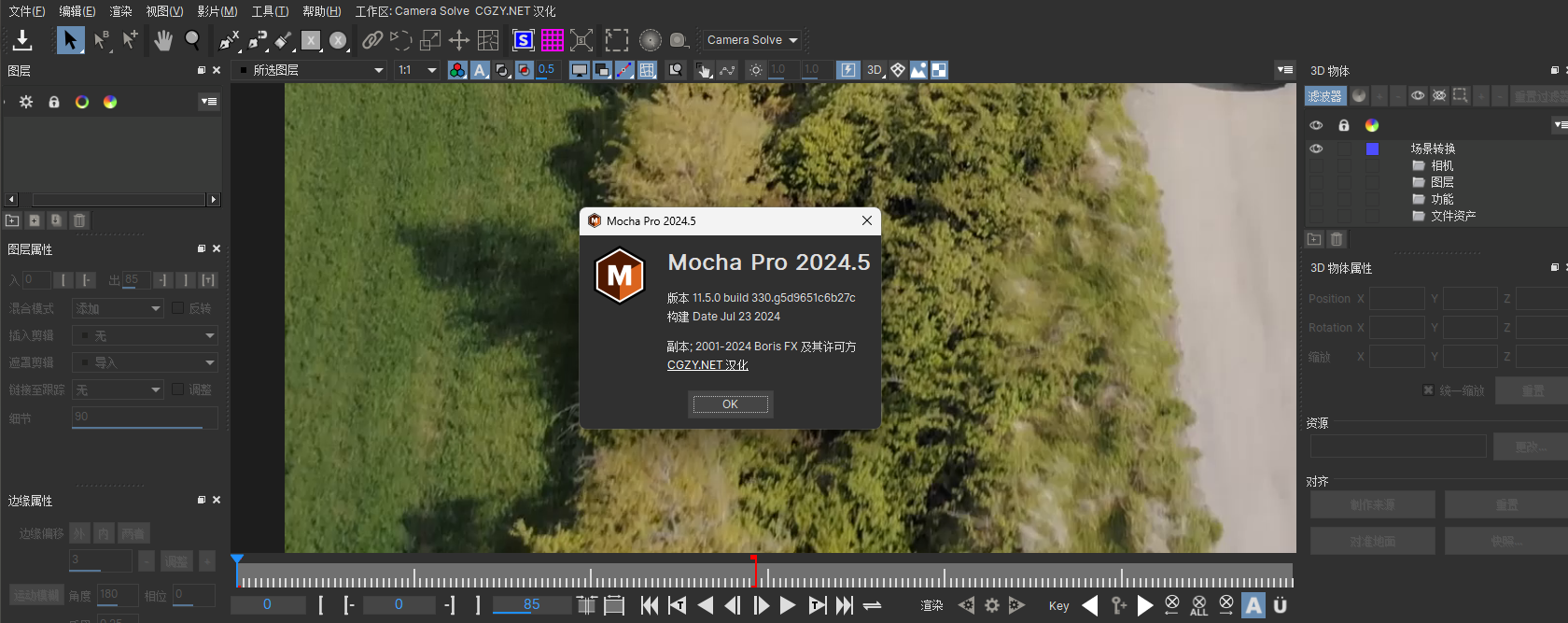
Task: Select the move cross-arrows tool
Action: 458,40
